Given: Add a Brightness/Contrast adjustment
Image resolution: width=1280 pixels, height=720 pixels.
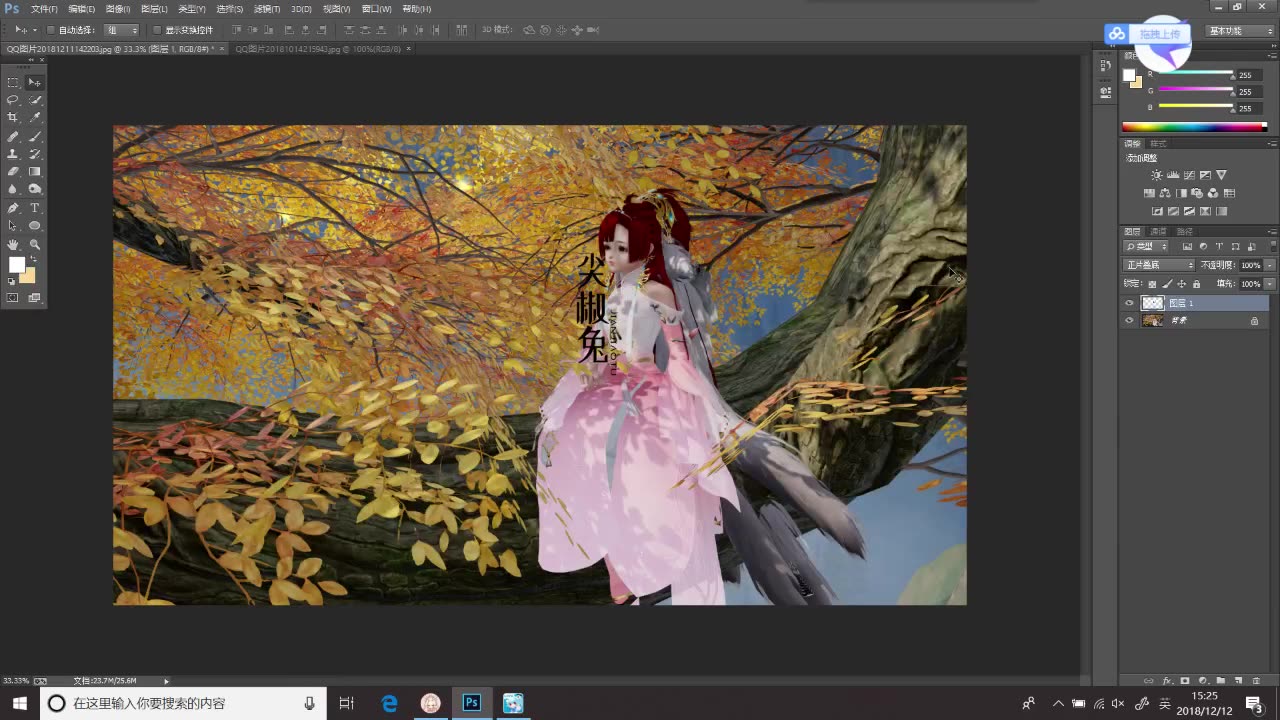Looking at the screenshot, I should [1157, 175].
